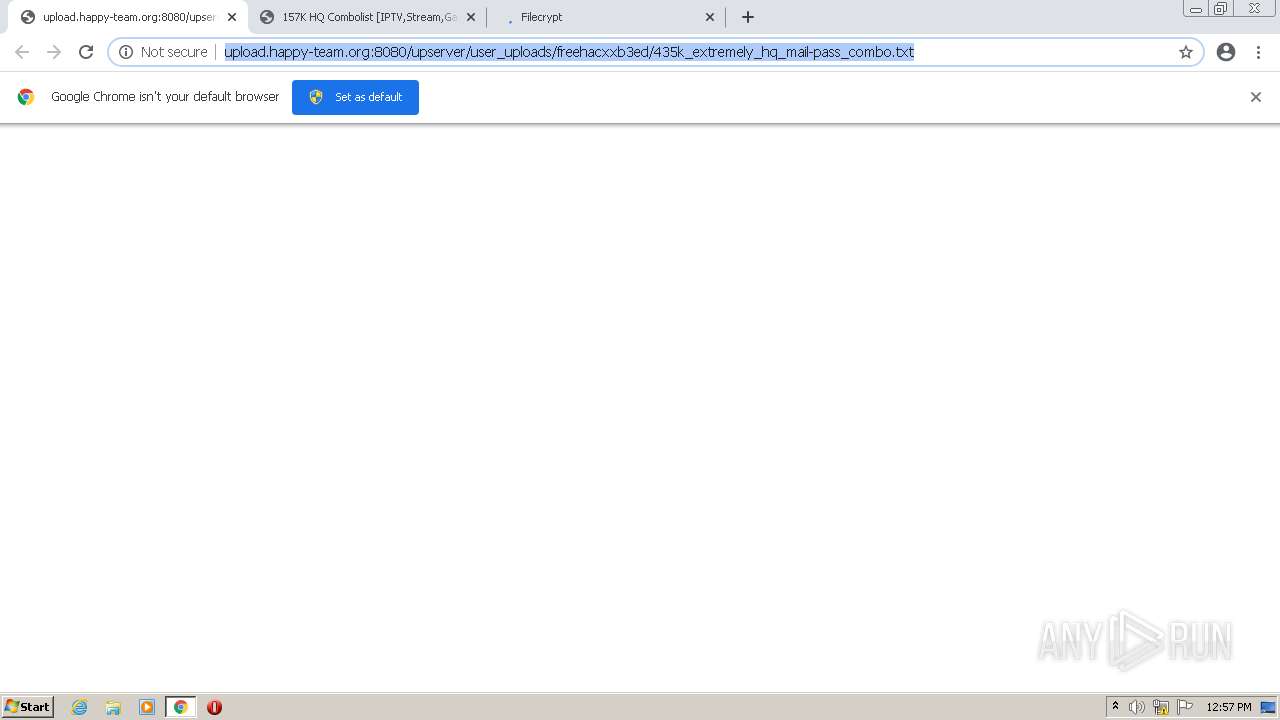Click Not secure label in address bar

pyautogui.click(x=174, y=52)
